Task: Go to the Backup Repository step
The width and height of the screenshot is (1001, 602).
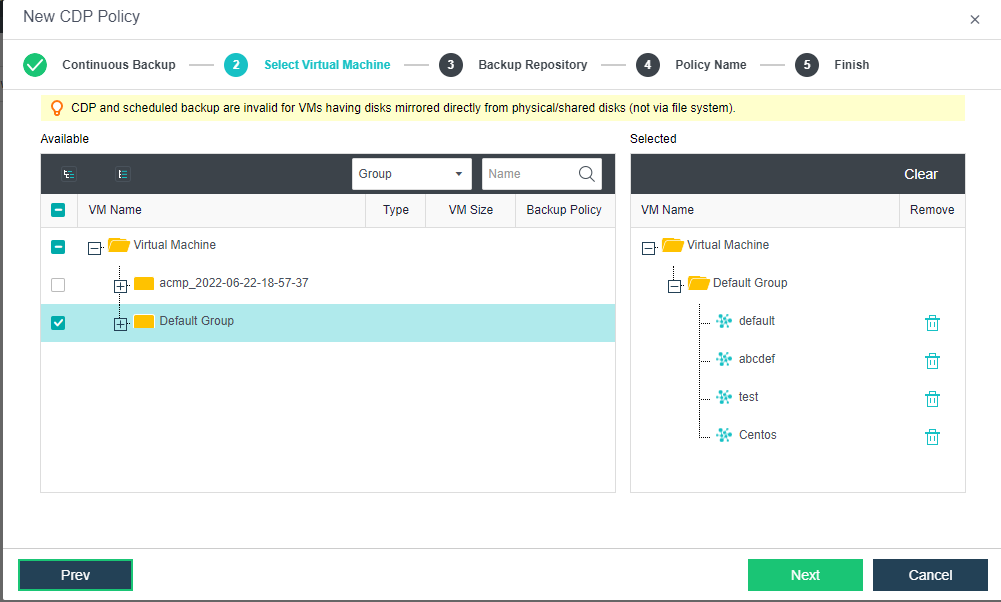Action: click(450, 65)
